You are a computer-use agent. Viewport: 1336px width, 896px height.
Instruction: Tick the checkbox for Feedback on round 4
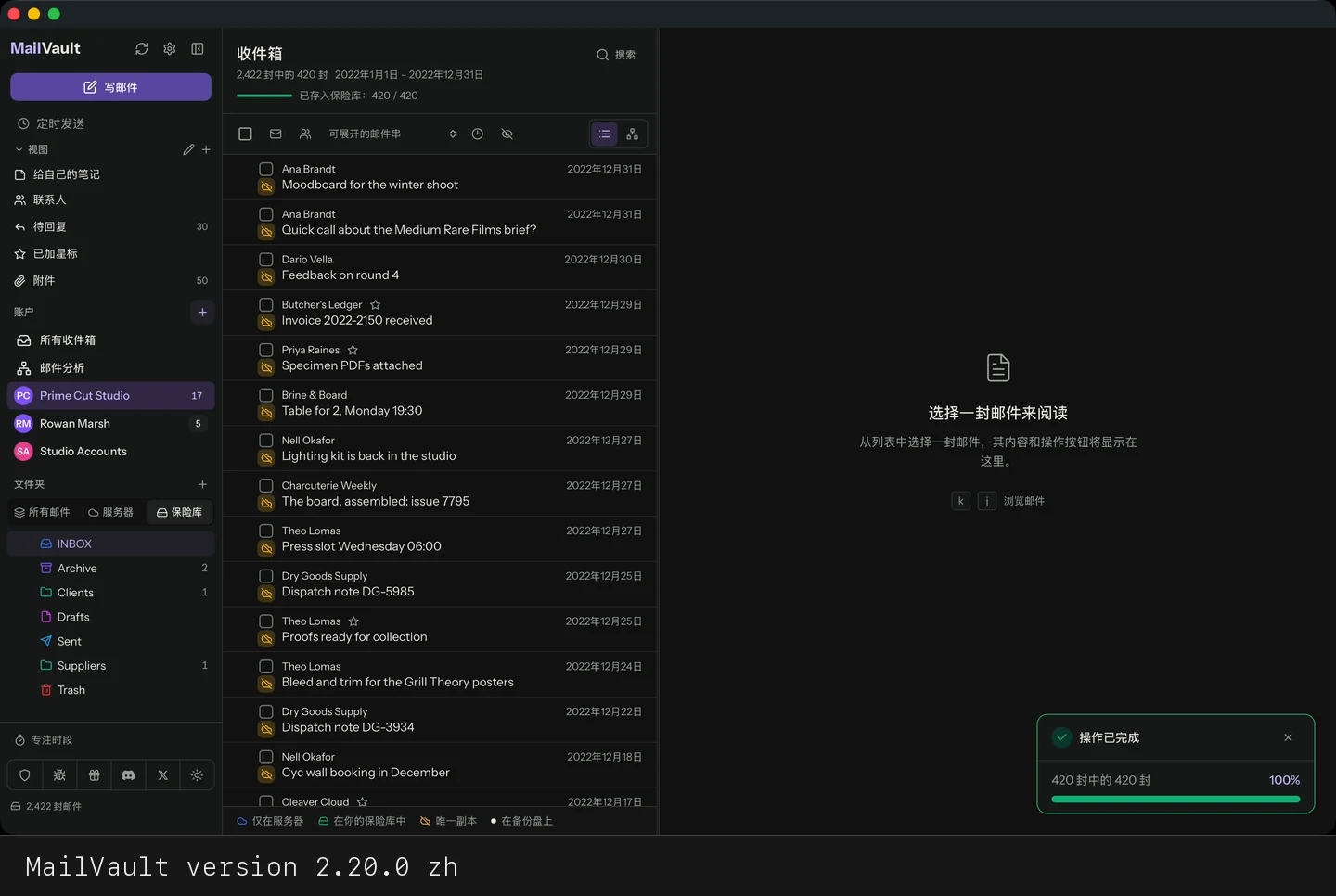[266, 260]
